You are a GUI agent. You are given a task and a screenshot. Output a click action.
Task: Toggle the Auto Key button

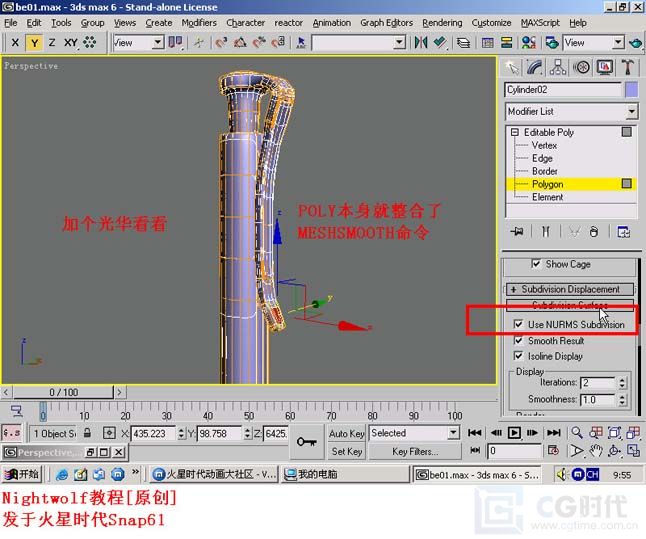coord(346,434)
